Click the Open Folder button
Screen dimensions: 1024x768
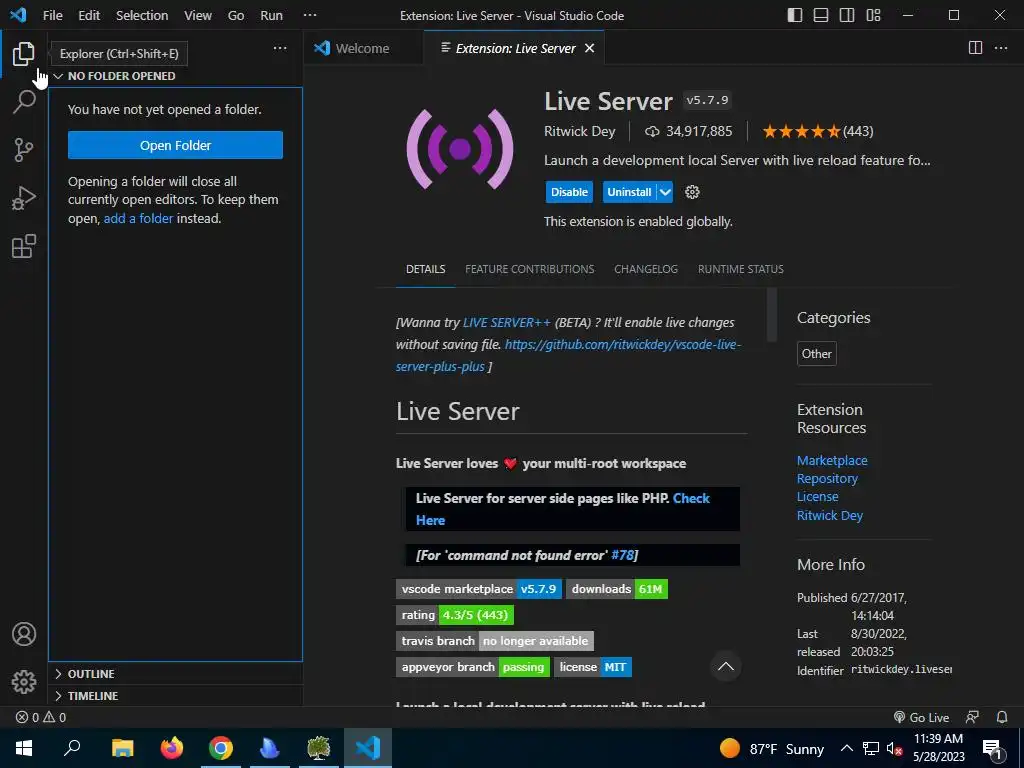(x=175, y=145)
